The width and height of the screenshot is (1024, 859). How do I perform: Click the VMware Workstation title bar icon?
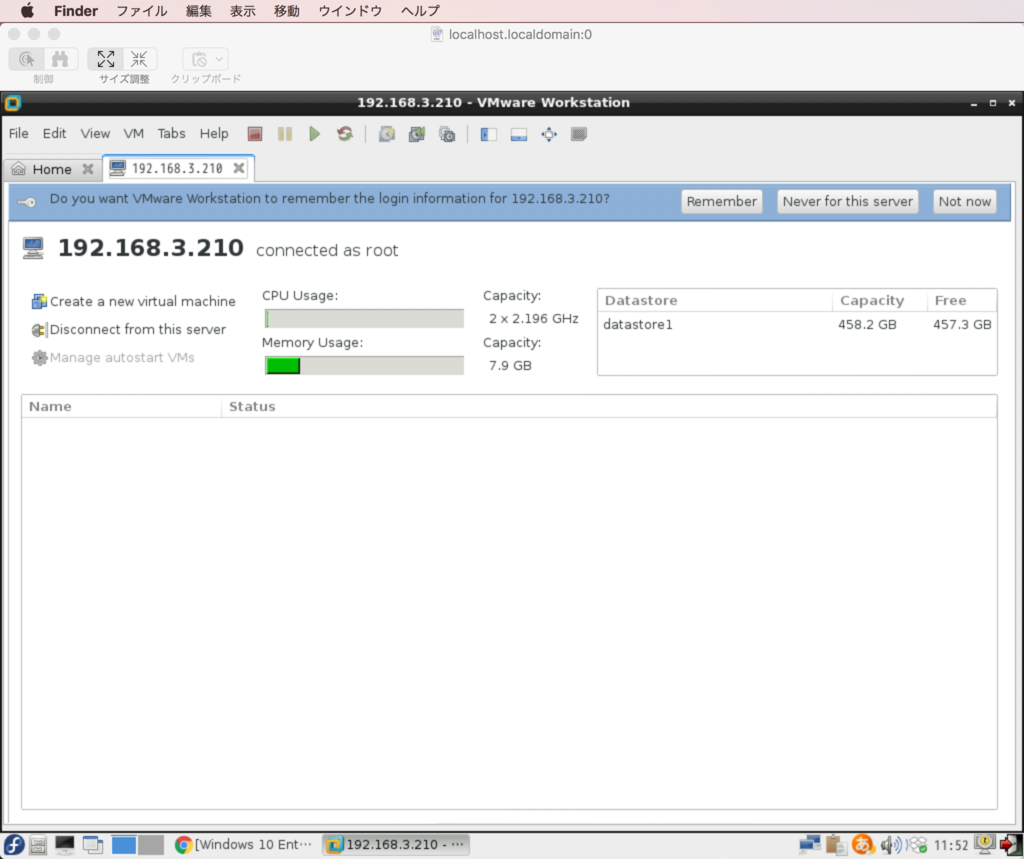pyautogui.click(x=12, y=103)
